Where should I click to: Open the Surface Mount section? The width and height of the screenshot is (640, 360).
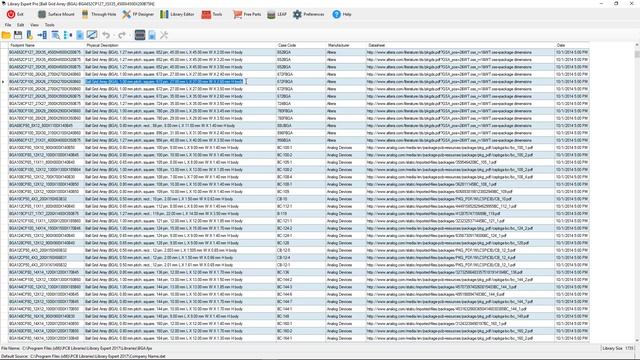click(x=56, y=14)
